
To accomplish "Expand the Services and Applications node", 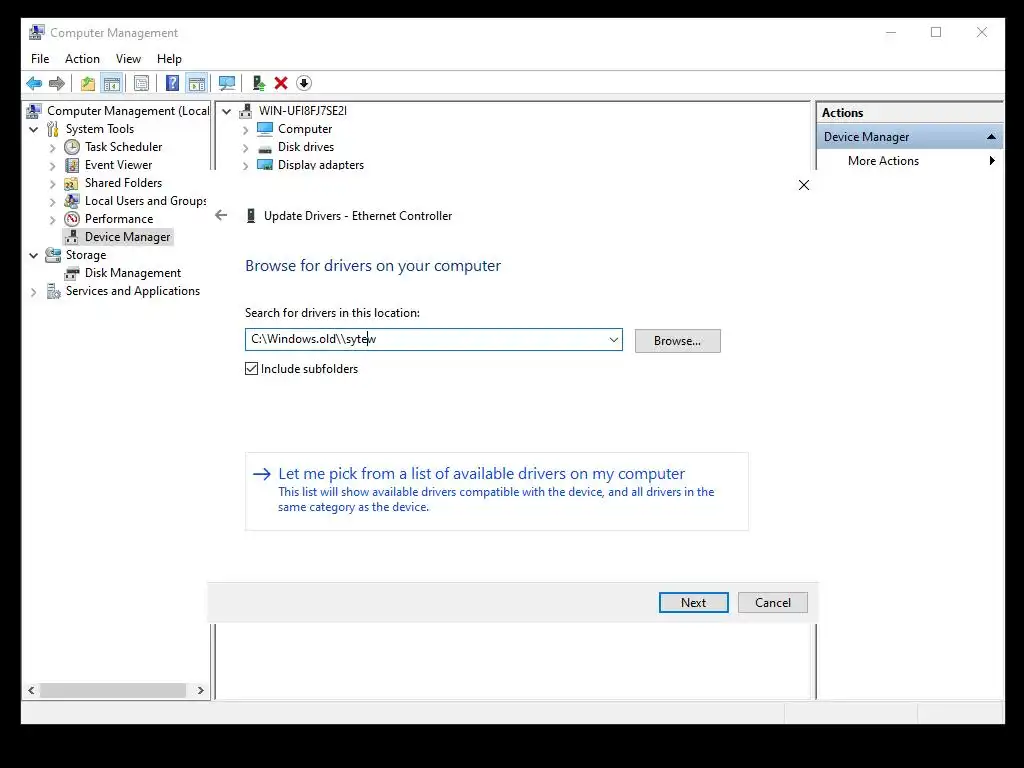I will coord(34,292).
